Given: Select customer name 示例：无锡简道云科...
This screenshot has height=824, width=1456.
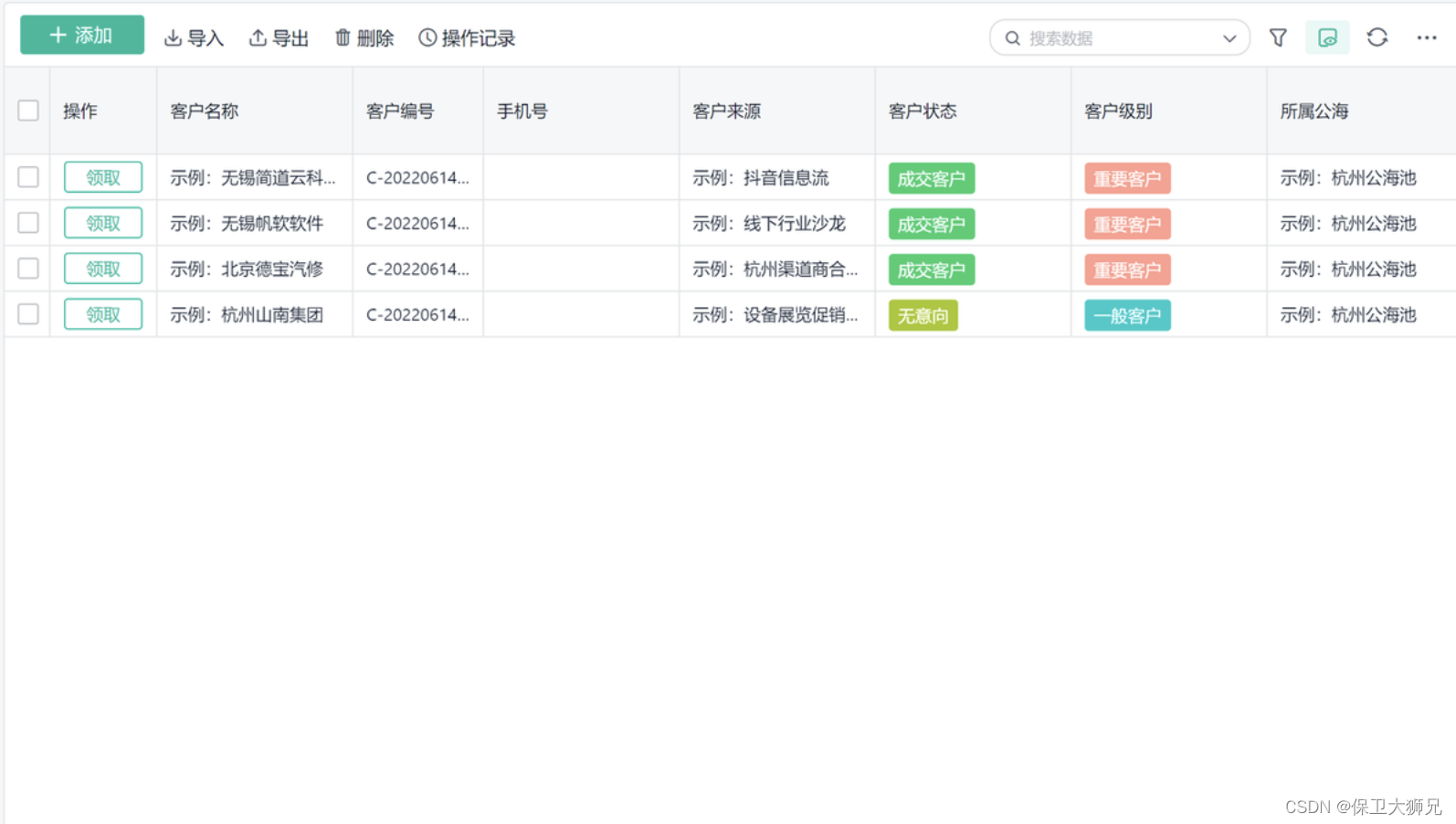Looking at the screenshot, I should click(x=253, y=178).
